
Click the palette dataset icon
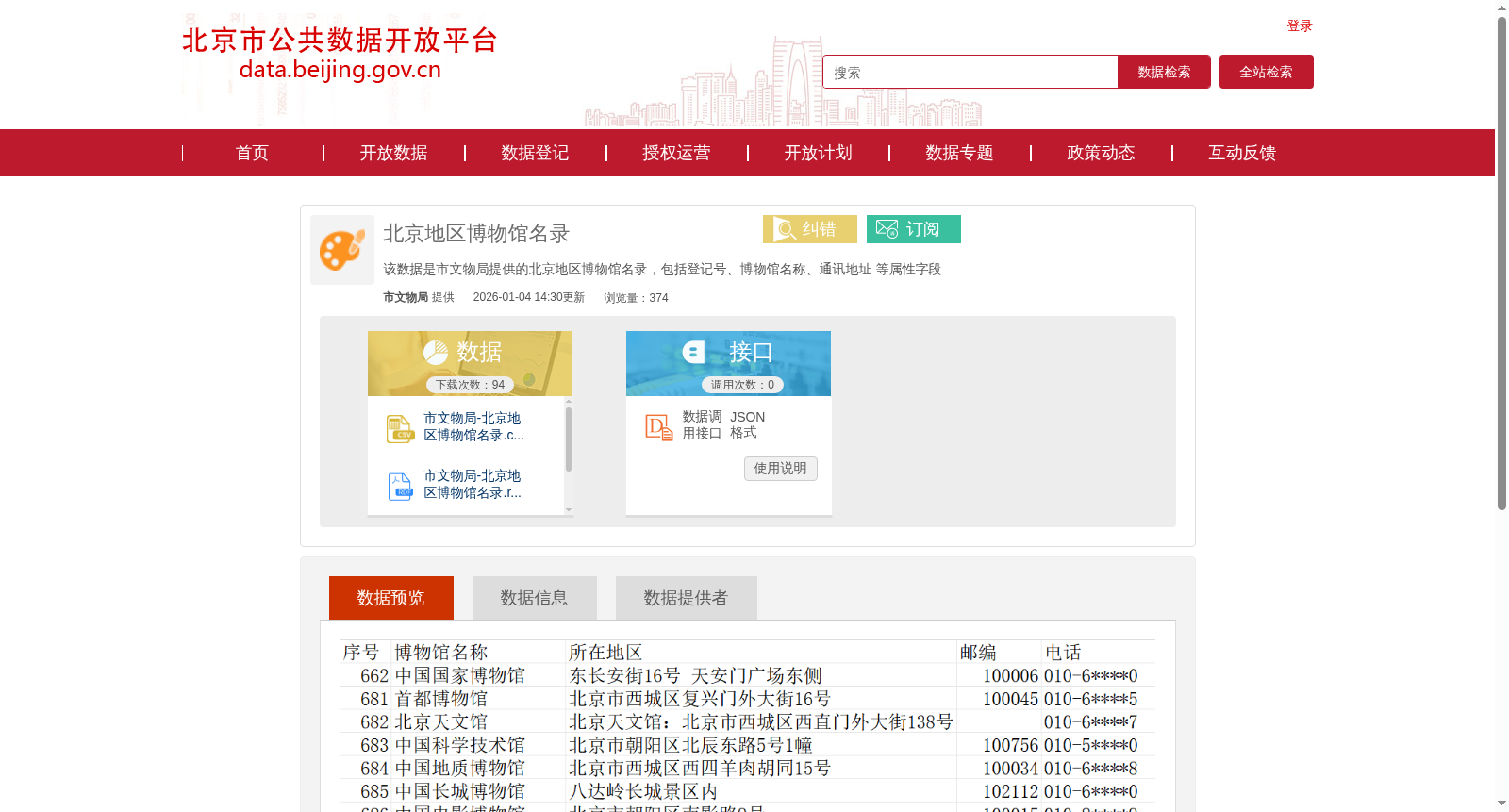click(x=342, y=250)
